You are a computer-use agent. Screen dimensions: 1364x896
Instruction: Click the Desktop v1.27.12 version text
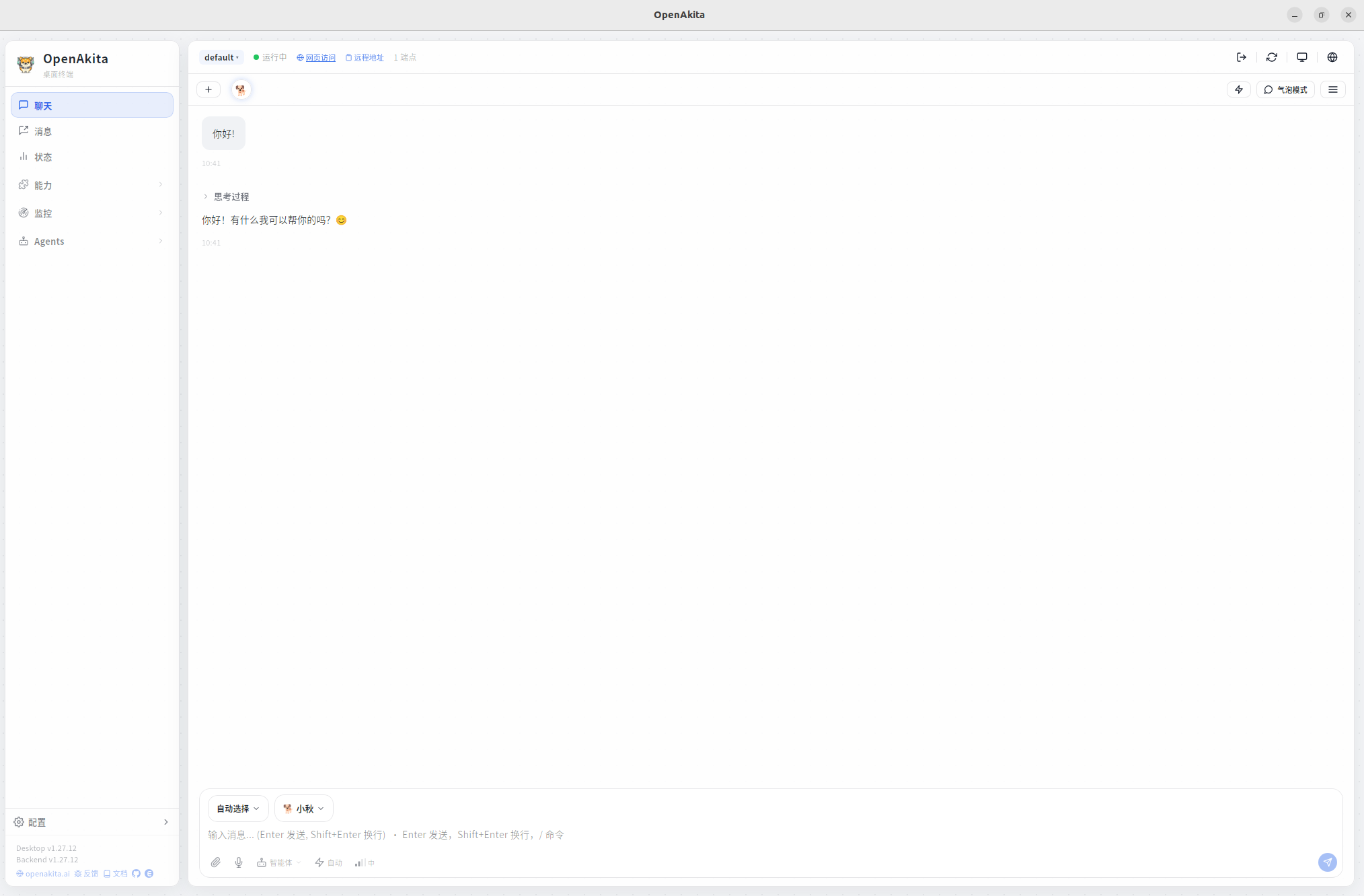click(x=46, y=848)
